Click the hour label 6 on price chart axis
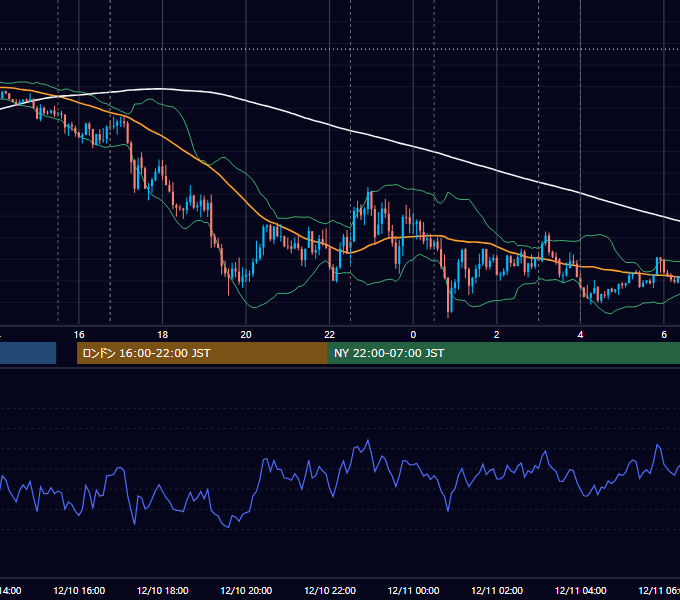 pyautogui.click(x=664, y=335)
